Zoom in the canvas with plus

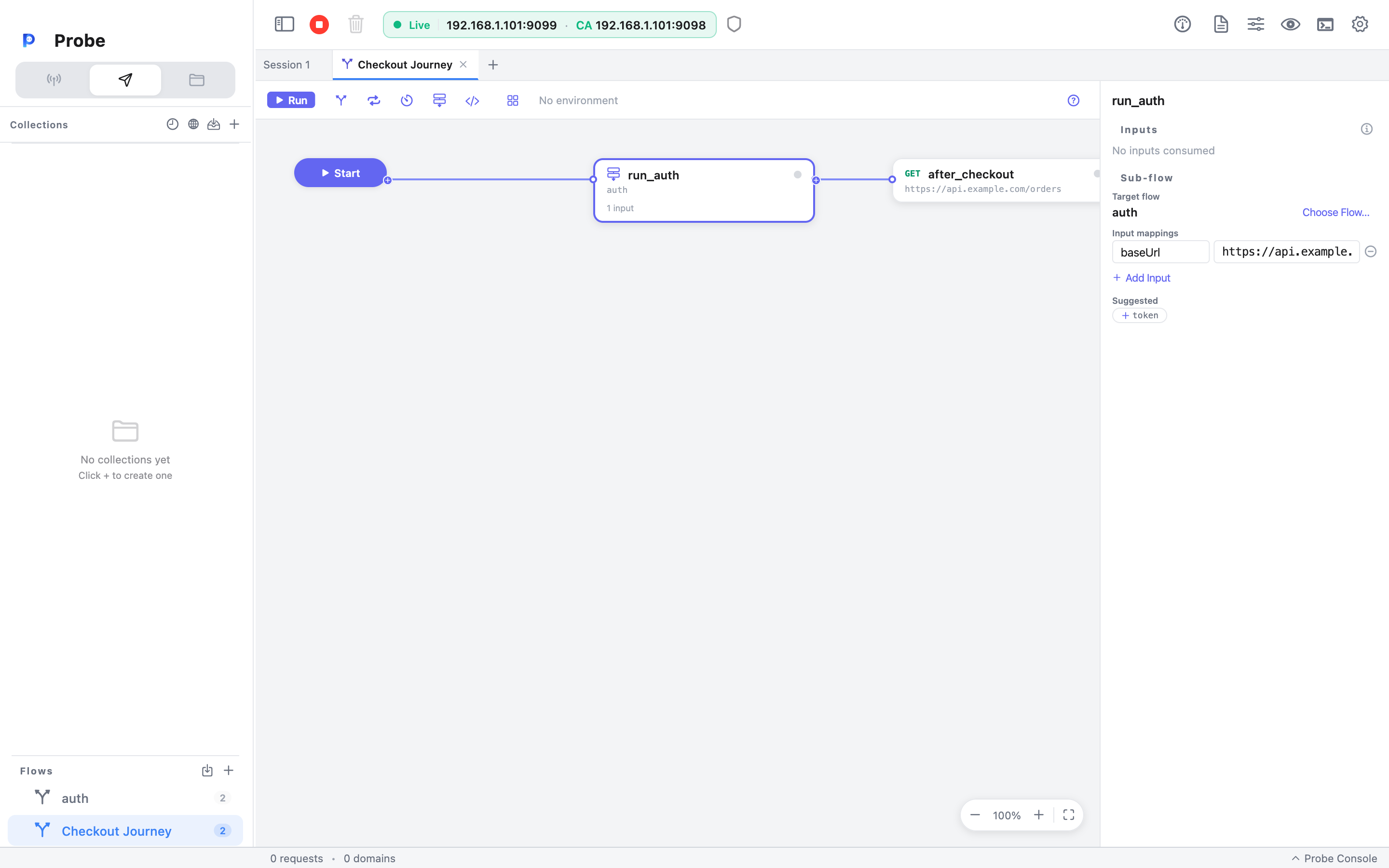(1039, 815)
